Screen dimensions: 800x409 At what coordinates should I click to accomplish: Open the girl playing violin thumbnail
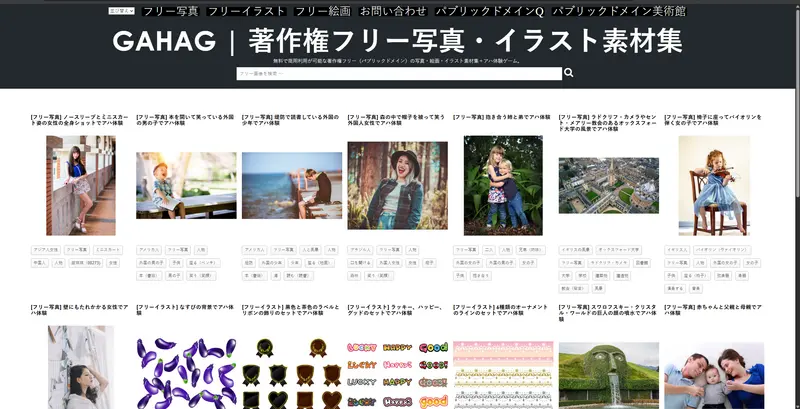[714, 185]
